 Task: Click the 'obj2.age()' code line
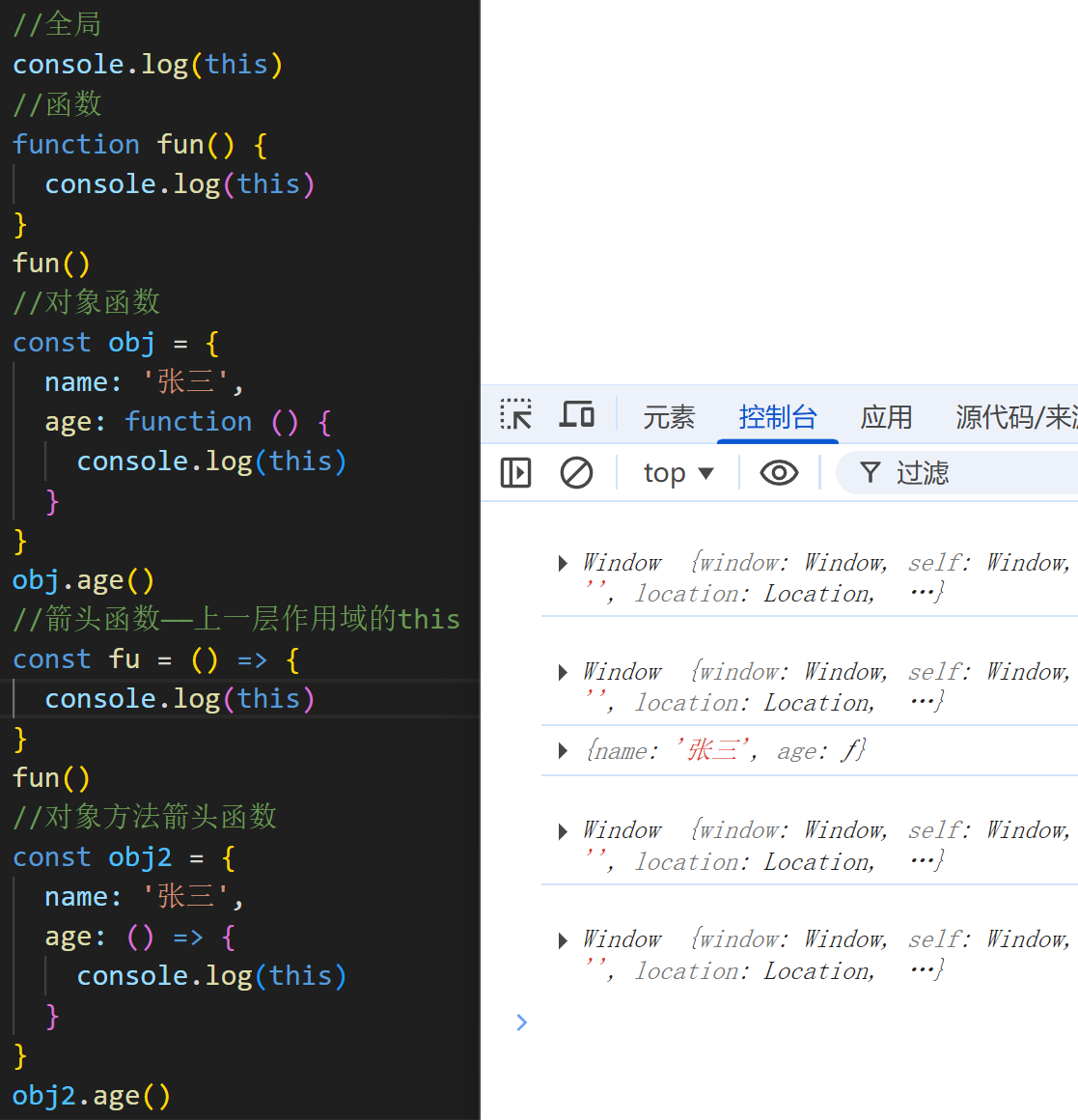92,1095
